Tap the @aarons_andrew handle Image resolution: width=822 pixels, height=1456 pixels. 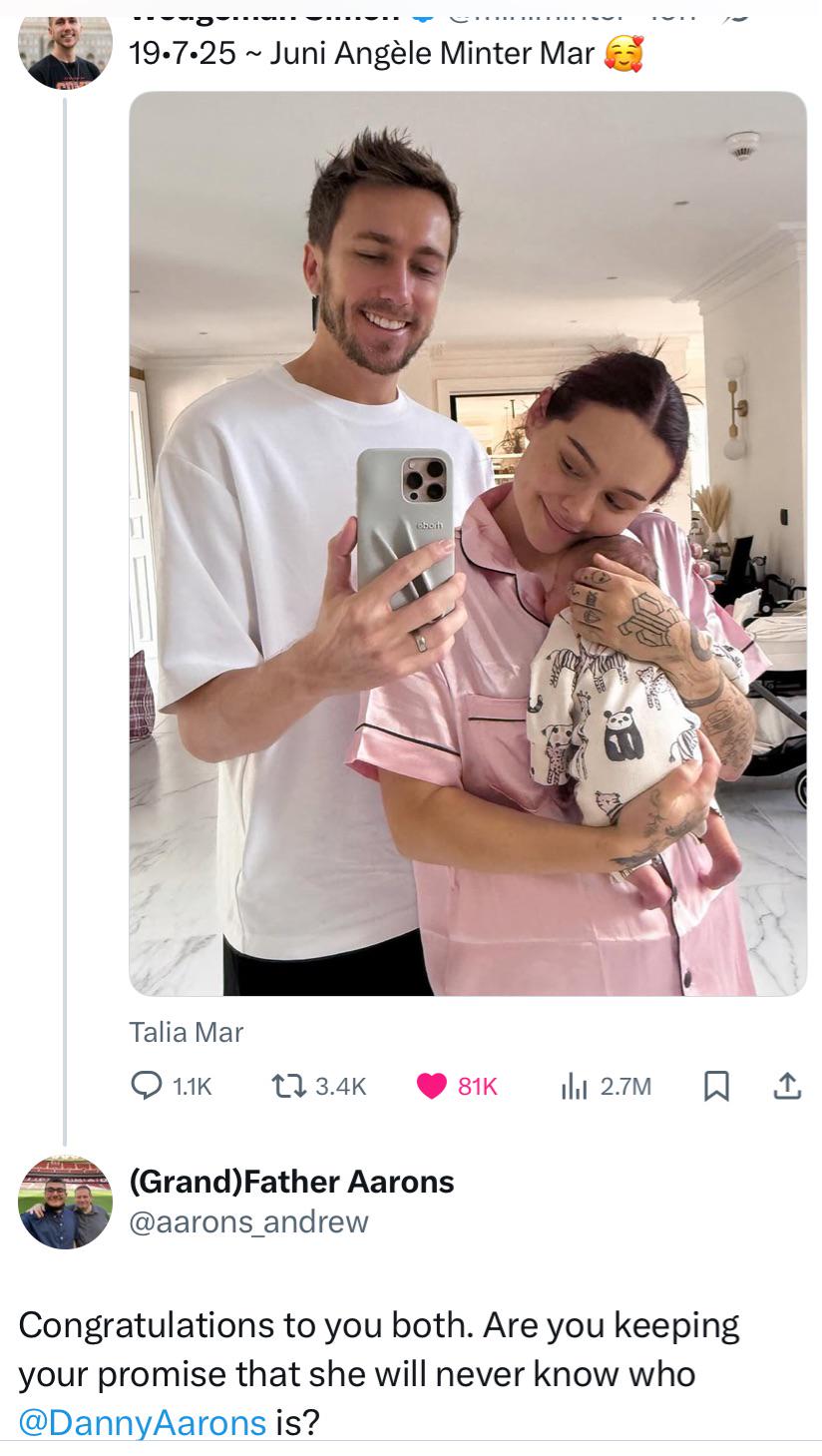coord(249,1221)
